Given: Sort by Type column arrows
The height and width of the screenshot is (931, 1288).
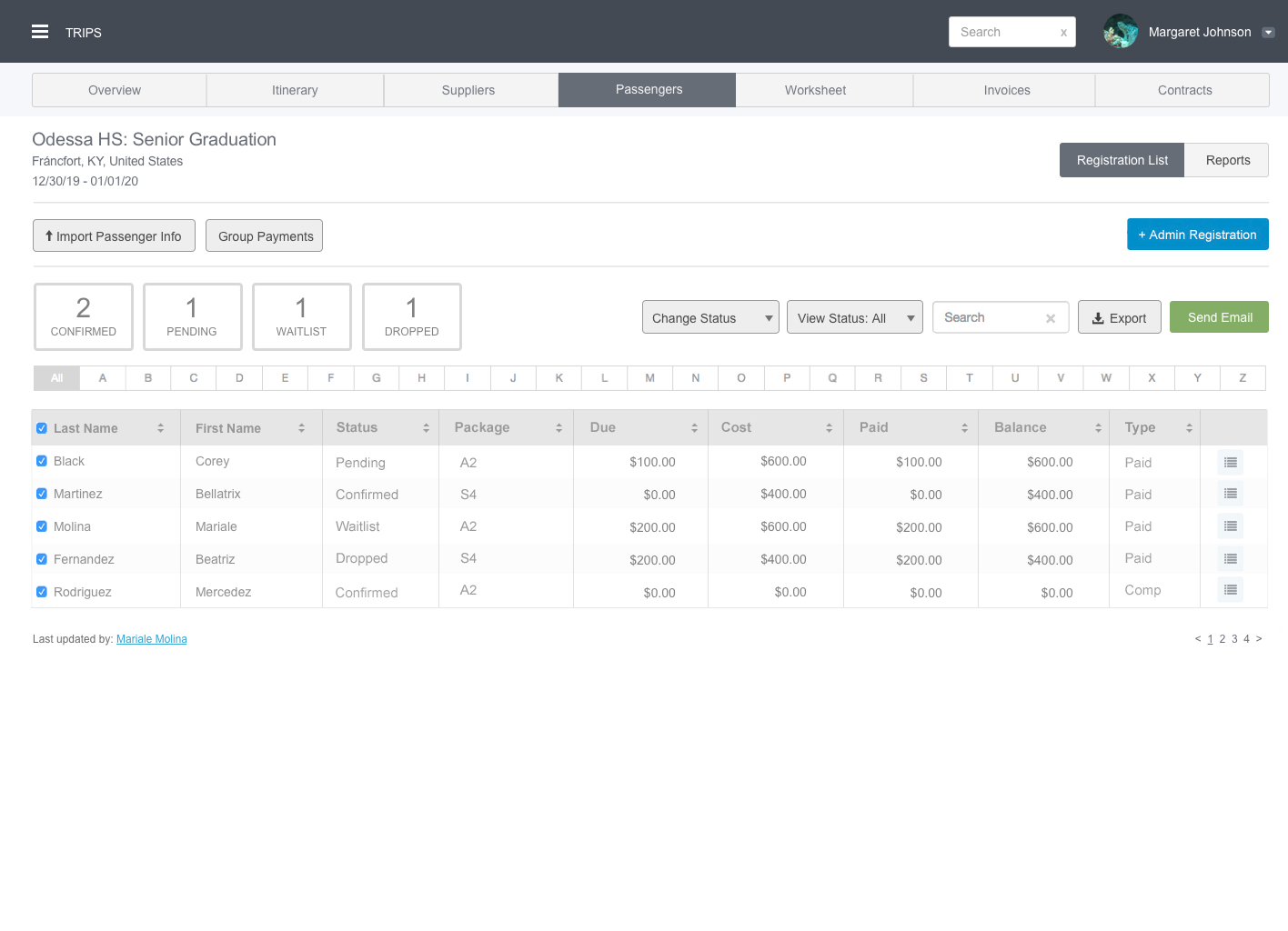Looking at the screenshot, I should pos(1189,428).
